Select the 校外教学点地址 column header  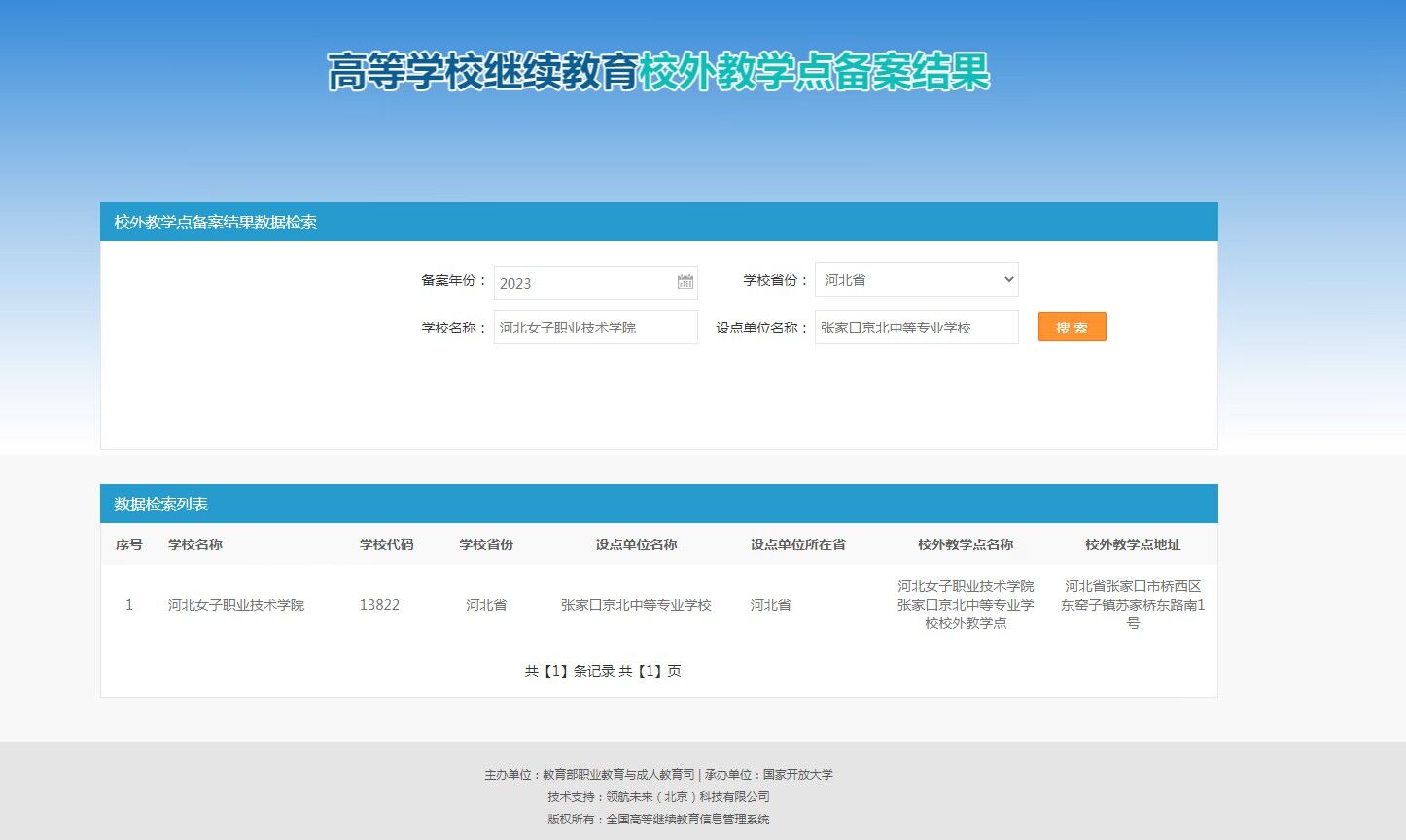1133,544
